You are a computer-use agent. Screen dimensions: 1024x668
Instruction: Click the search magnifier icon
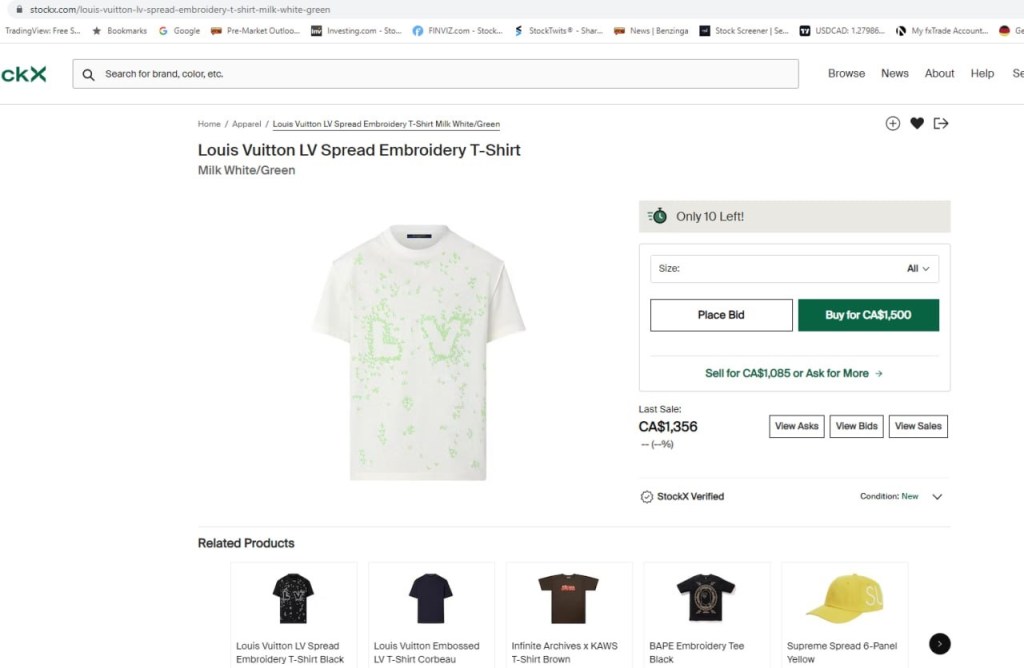pyautogui.click(x=89, y=74)
